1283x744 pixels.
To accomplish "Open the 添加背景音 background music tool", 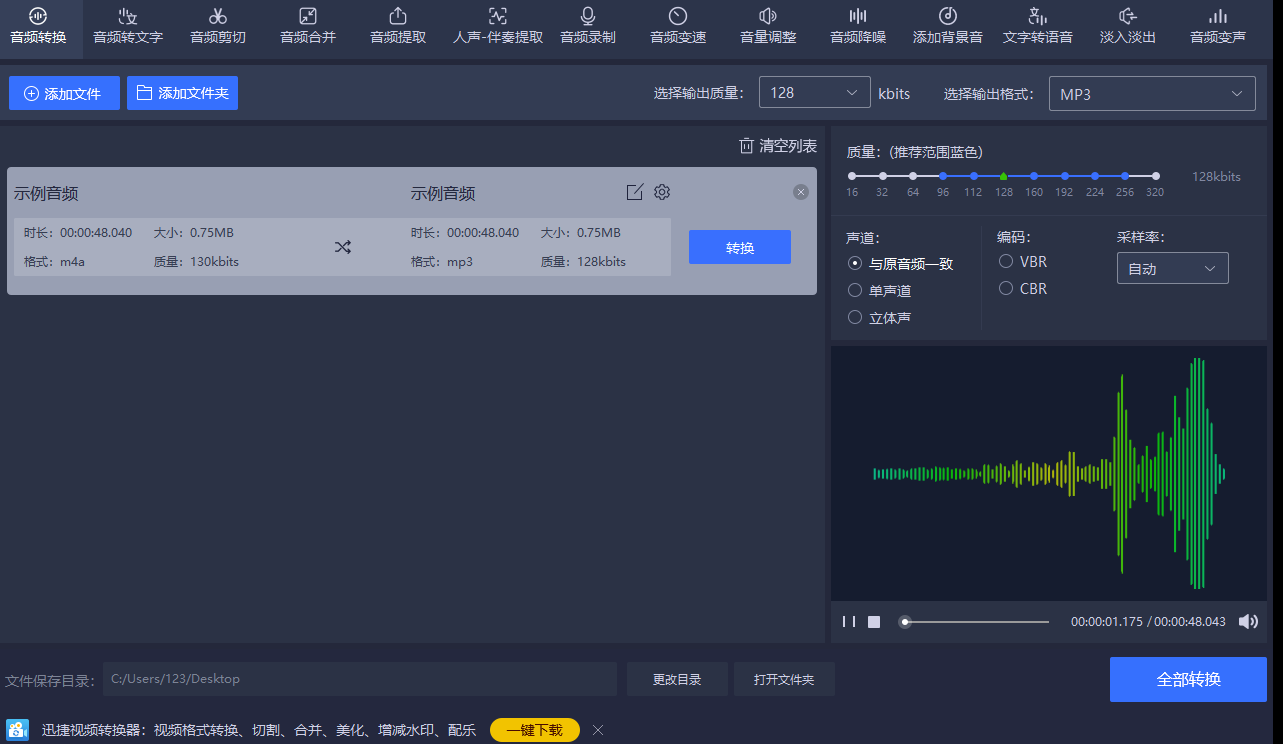I will (x=948, y=26).
